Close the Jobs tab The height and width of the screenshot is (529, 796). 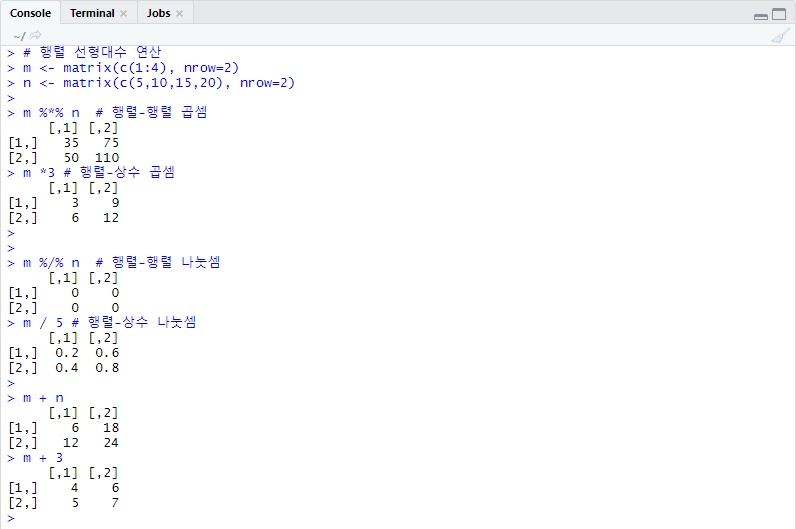click(179, 14)
